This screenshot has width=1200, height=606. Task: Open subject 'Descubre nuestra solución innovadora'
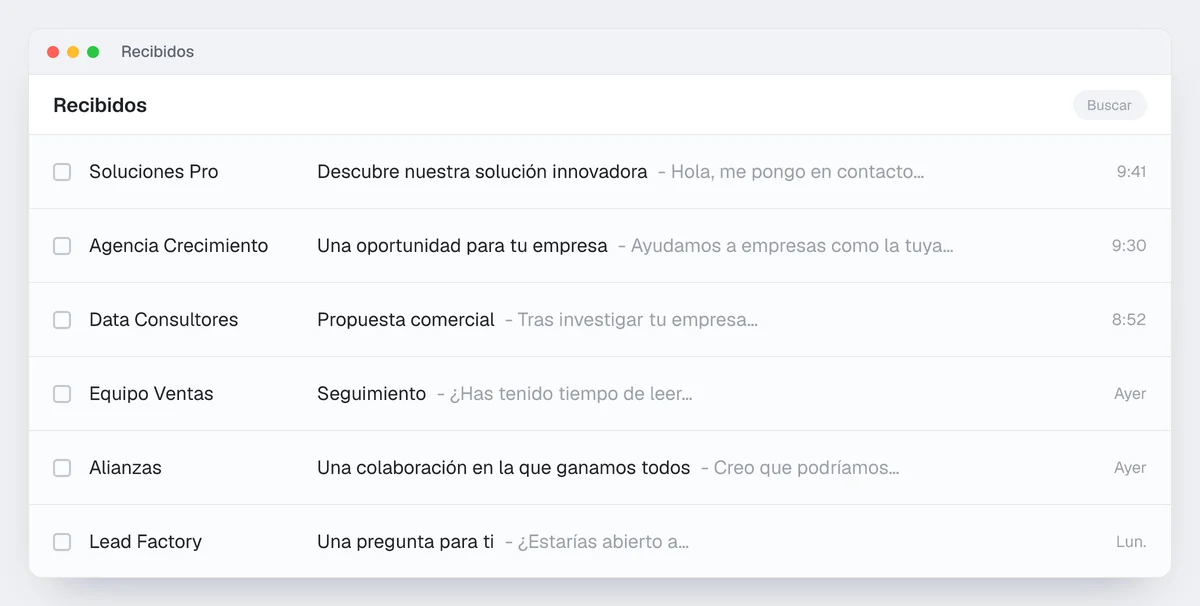click(x=482, y=172)
